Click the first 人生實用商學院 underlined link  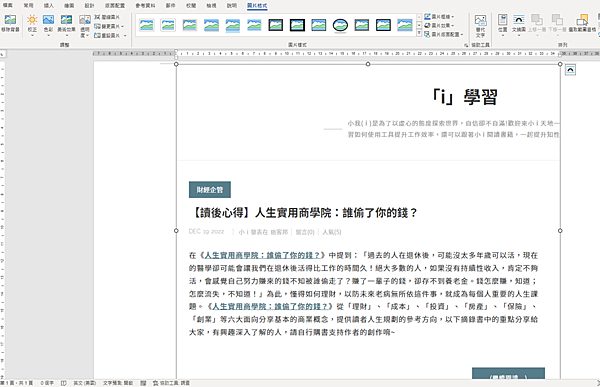(262, 255)
